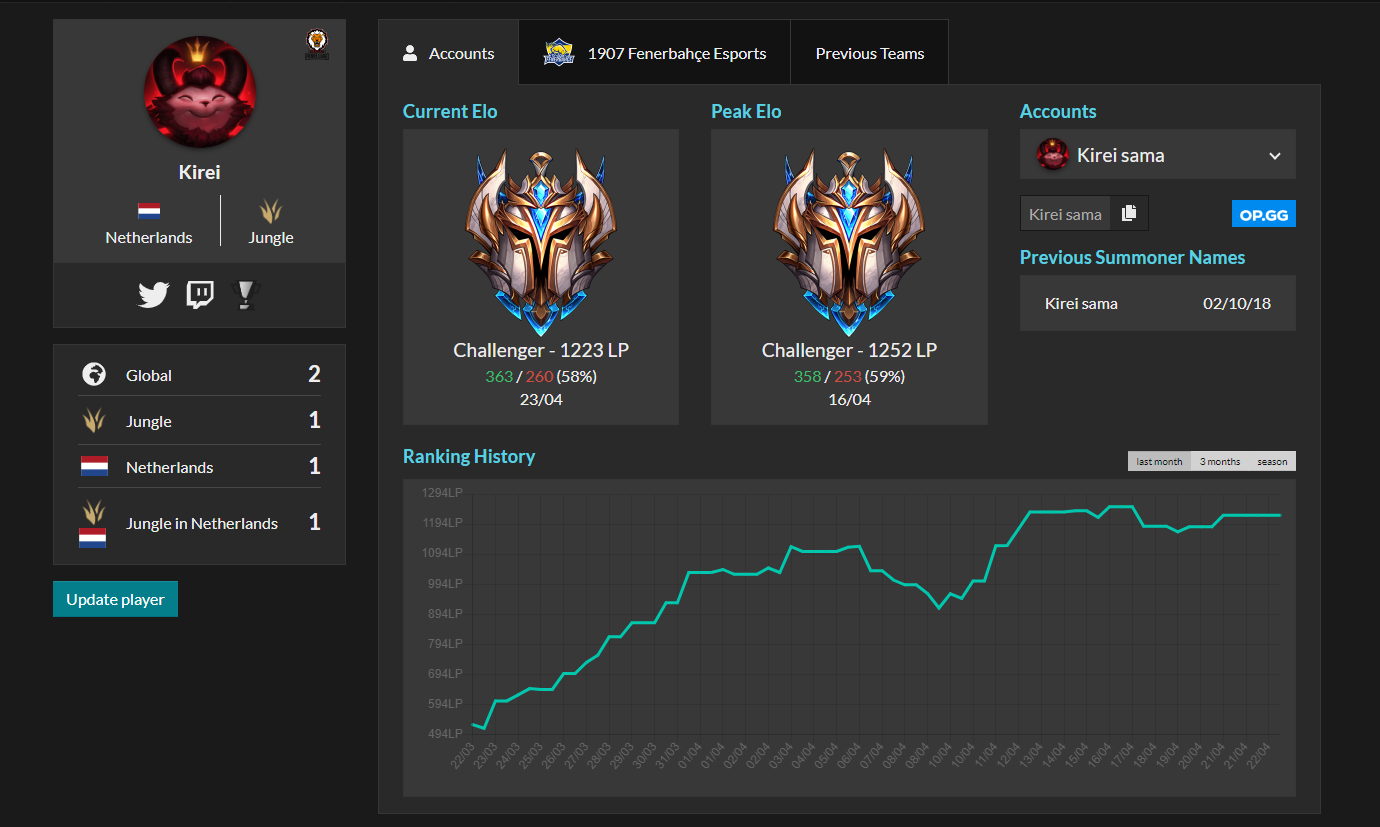Click the Current Elo Challenger emblem
The height and width of the screenshot is (827, 1380).
(x=541, y=242)
